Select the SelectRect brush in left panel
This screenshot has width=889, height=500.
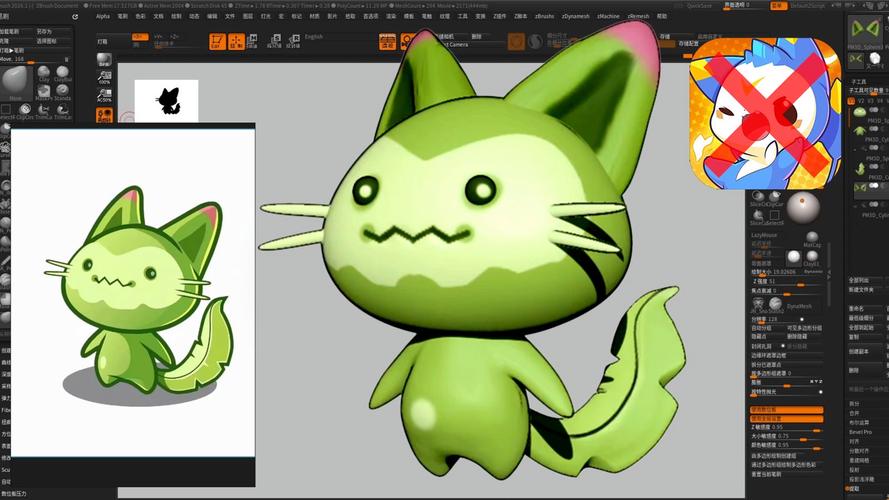6,111
